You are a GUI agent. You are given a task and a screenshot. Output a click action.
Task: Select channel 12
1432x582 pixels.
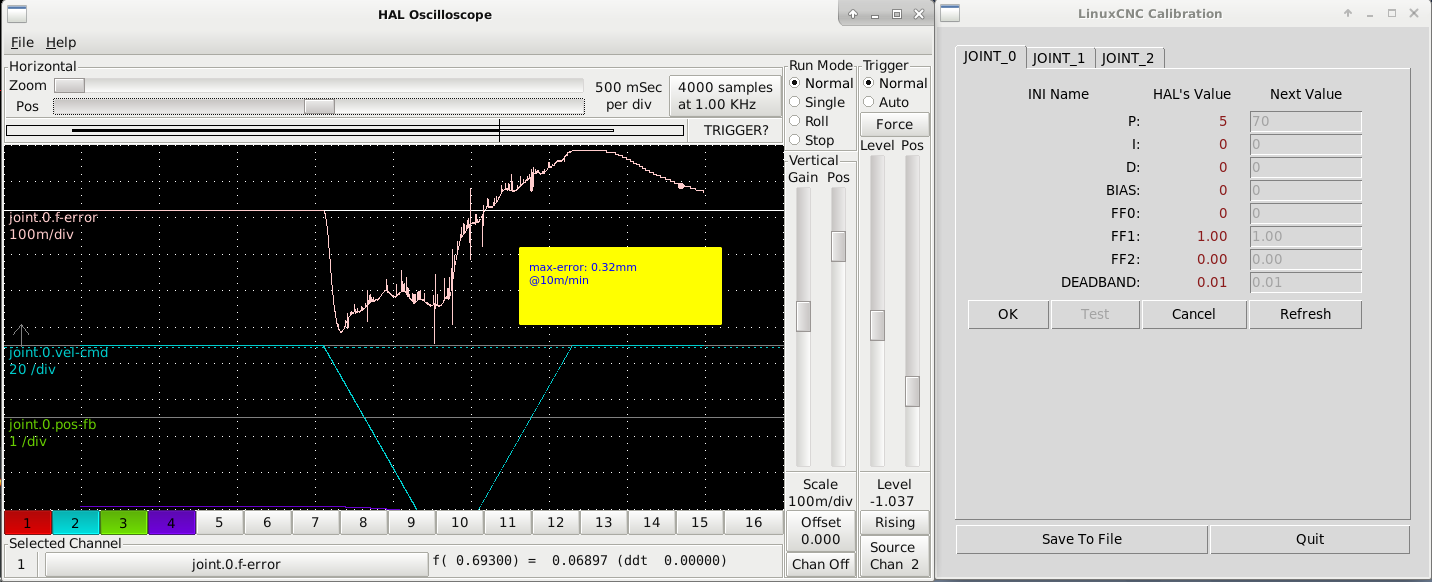[556, 522]
